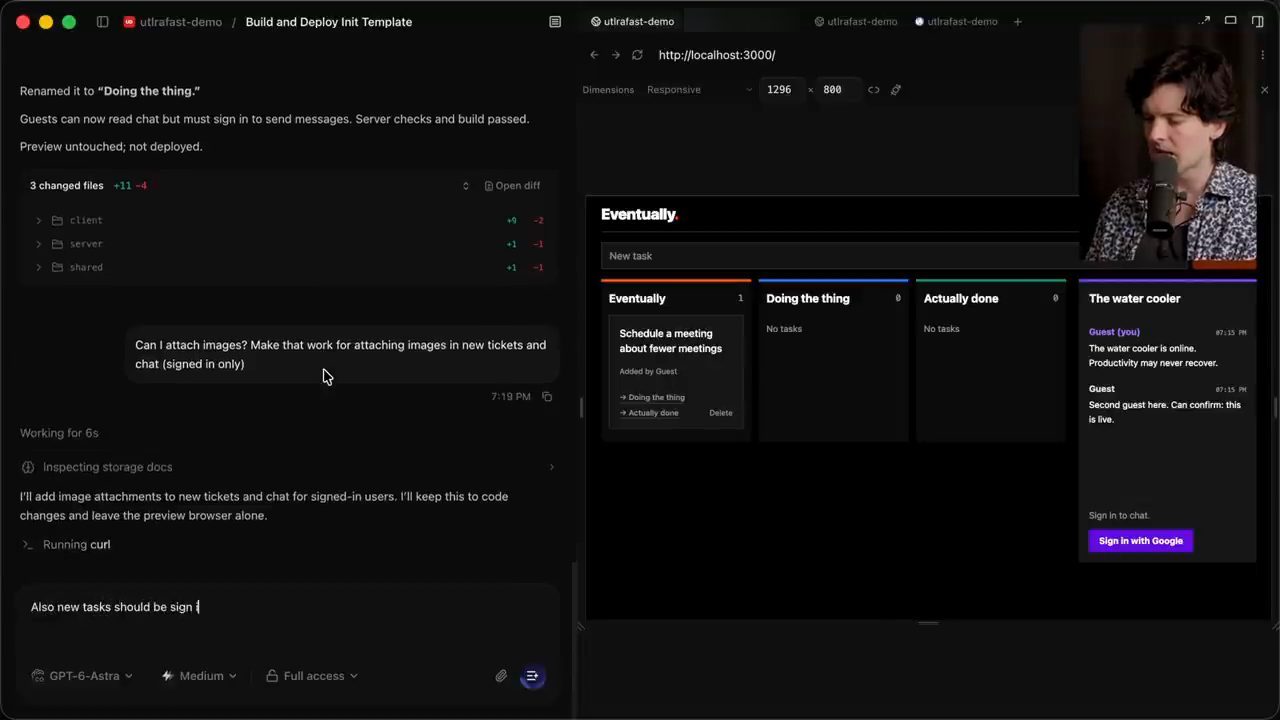Click the edit pencil icon near dimensions

(x=896, y=90)
